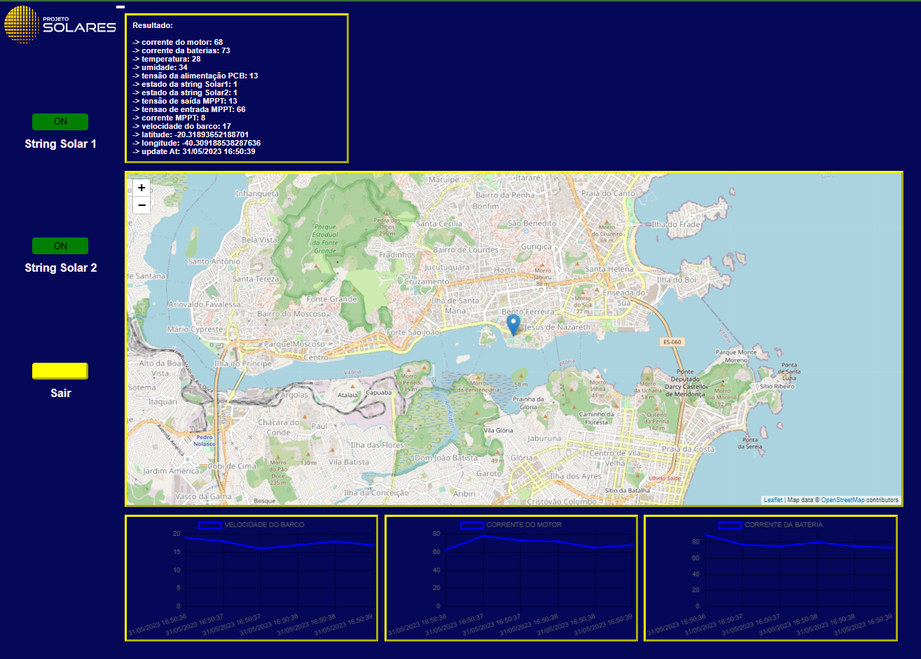This screenshot has height=659, width=921.
Task: Click the 'Sair' label text
Action: pyautogui.click(x=60, y=393)
